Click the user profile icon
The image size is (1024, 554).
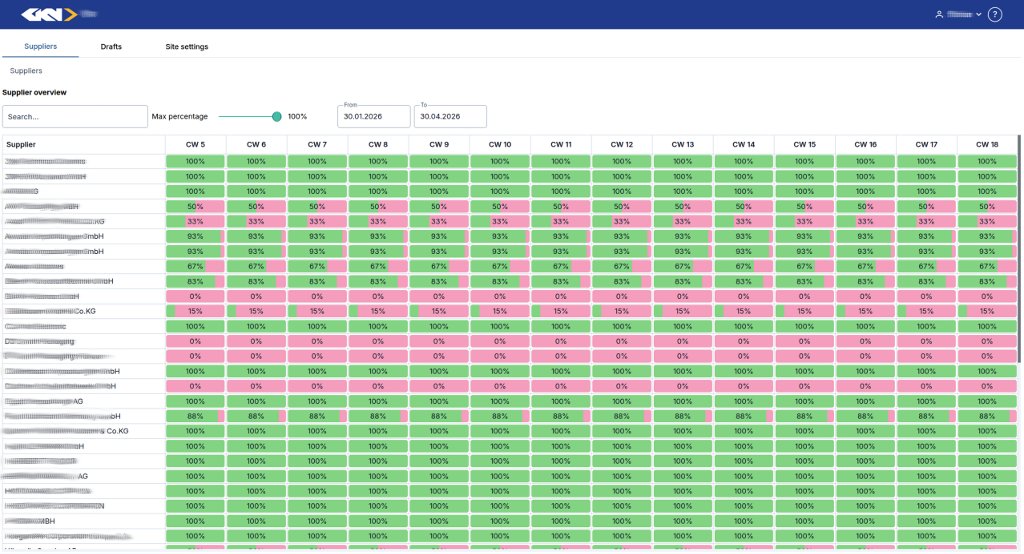[x=939, y=14]
